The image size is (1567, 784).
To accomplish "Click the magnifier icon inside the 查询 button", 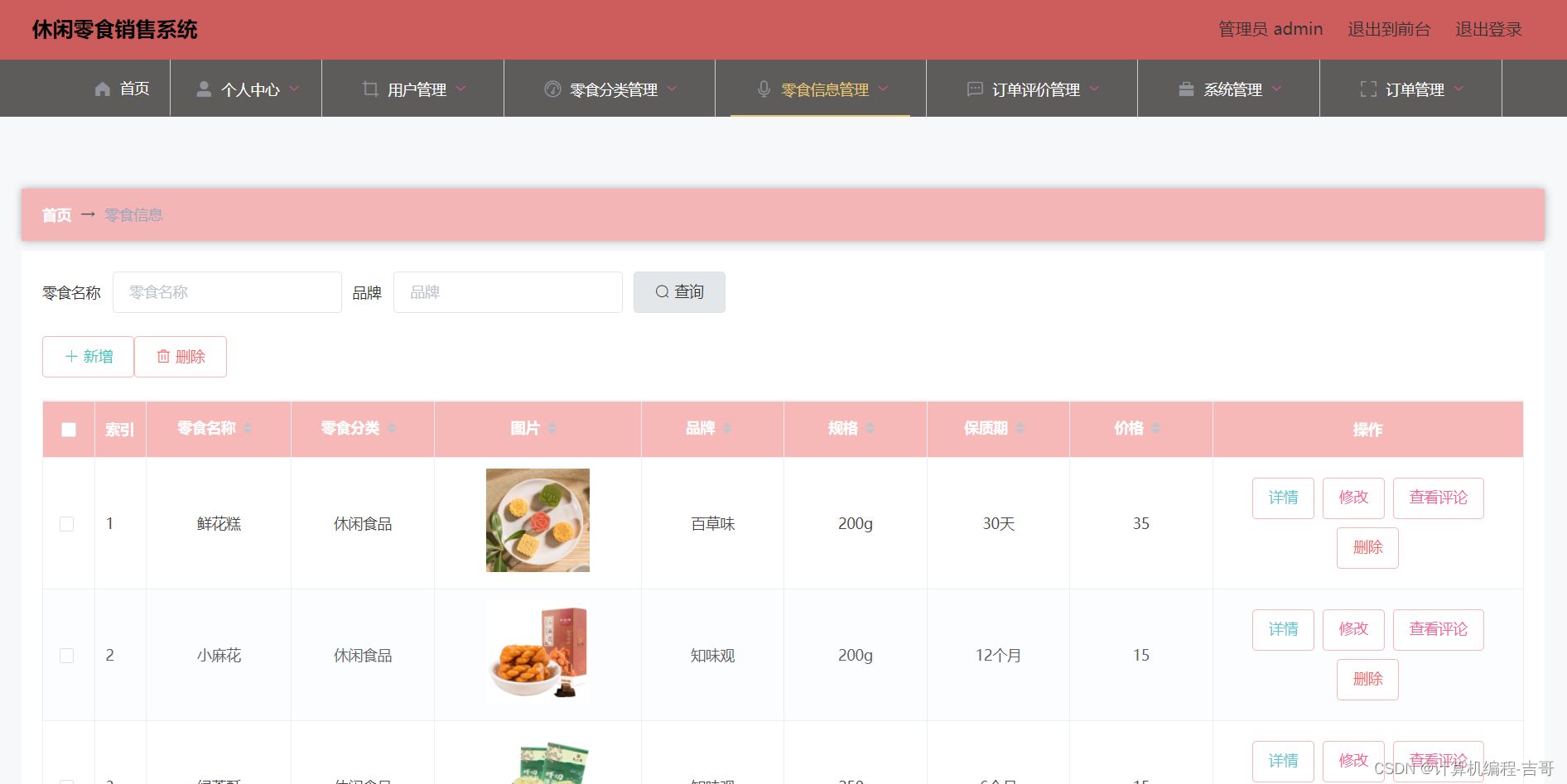I will pyautogui.click(x=662, y=291).
